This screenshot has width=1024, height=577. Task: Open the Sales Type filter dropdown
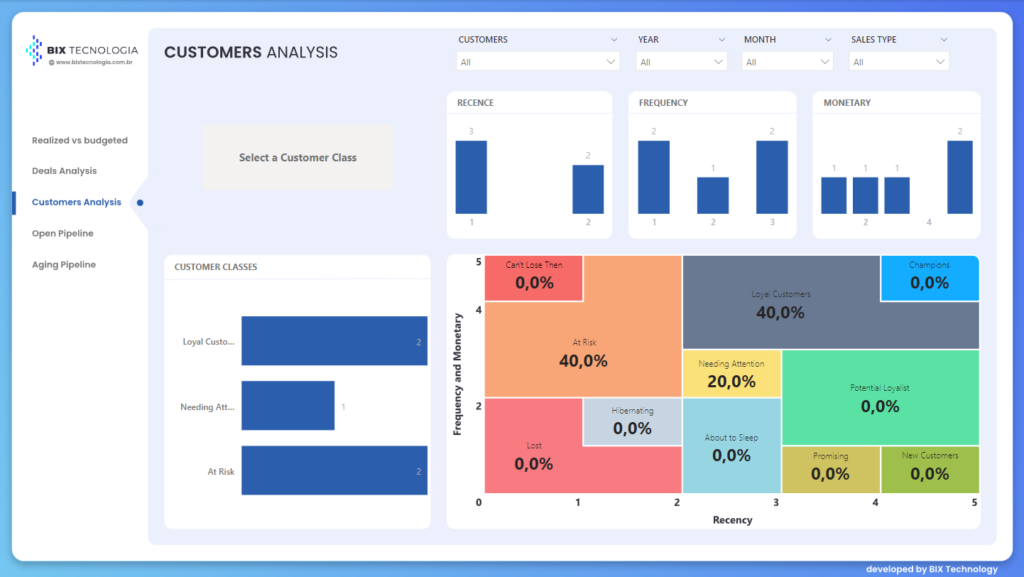pos(898,62)
